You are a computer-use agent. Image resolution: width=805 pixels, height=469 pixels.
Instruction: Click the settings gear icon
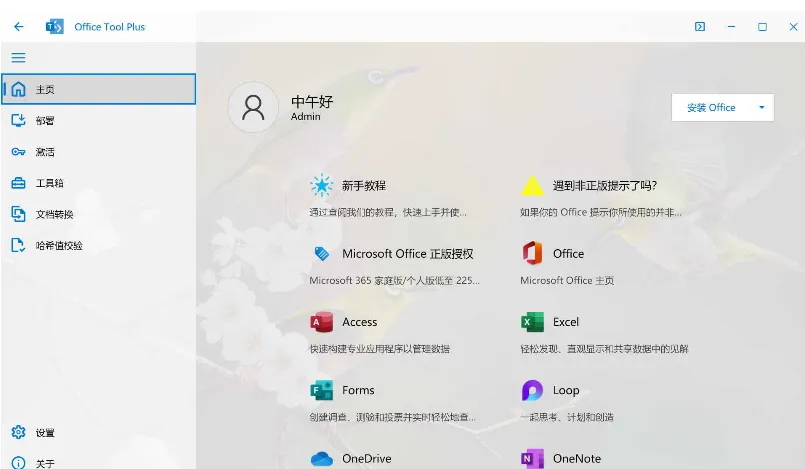click(18, 433)
